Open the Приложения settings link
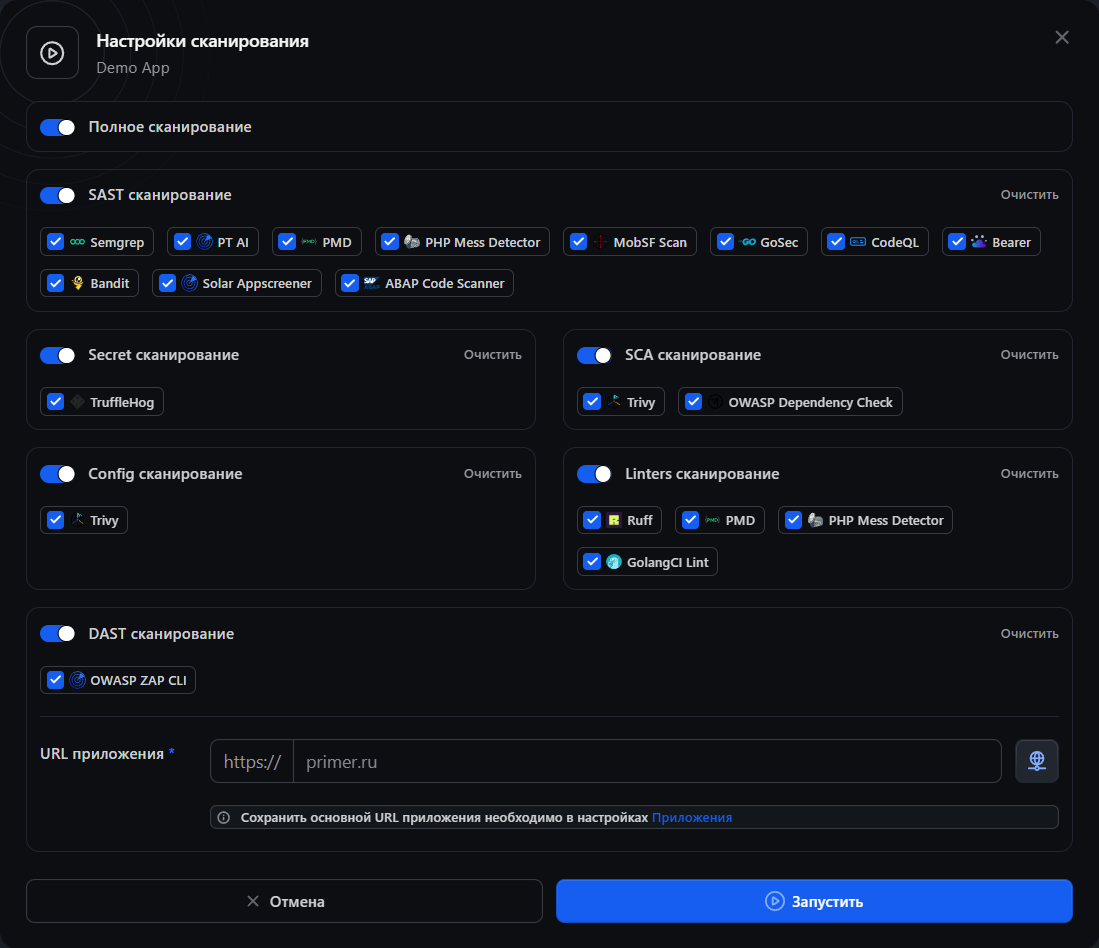Viewport: 1099px width, 948px height. click(x=692, y=818)
